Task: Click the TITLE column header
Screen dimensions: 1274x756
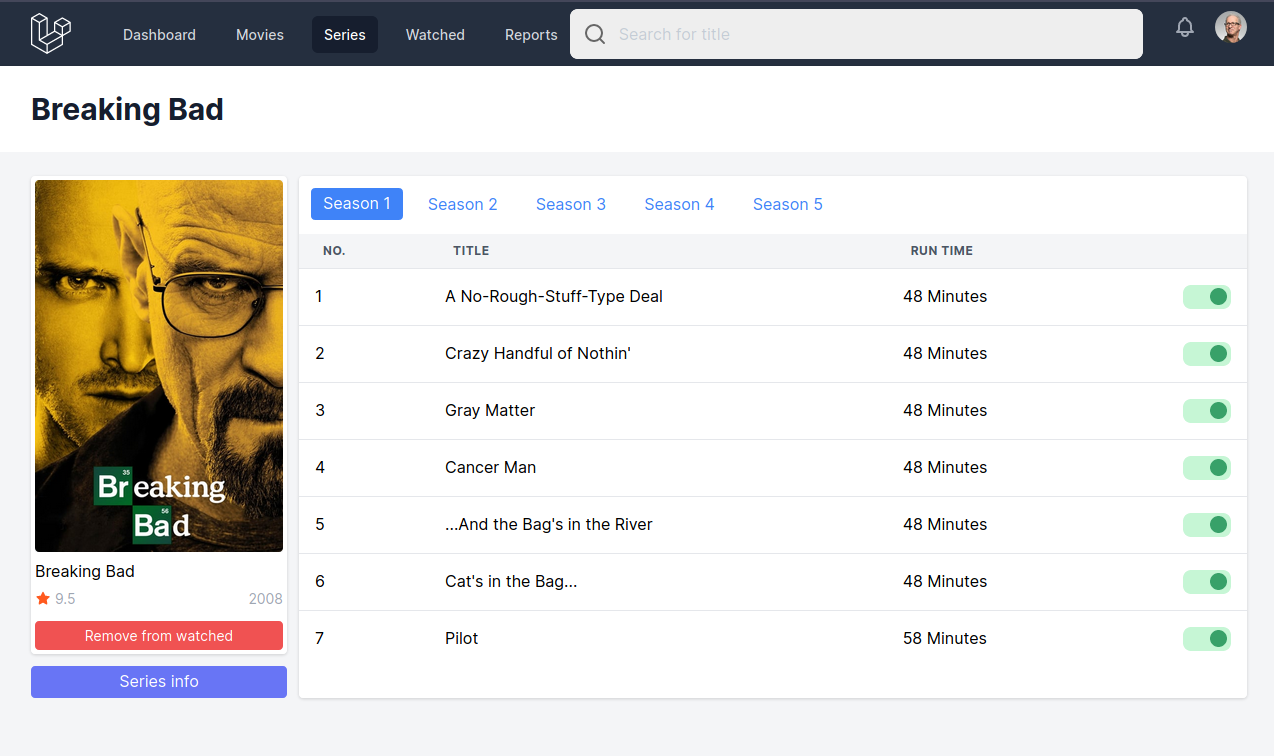Action: pos(471,251)
